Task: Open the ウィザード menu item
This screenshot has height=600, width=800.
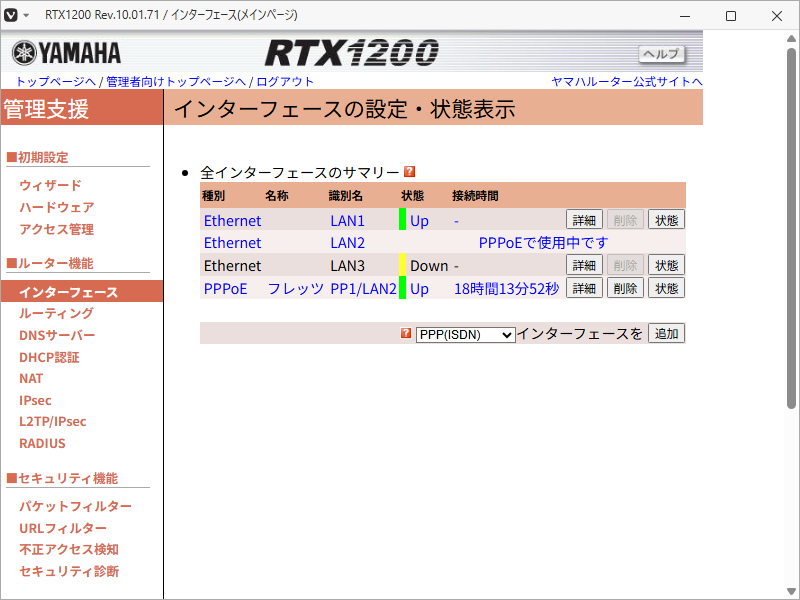Action: pyautogui.click(x=51, y=185)
